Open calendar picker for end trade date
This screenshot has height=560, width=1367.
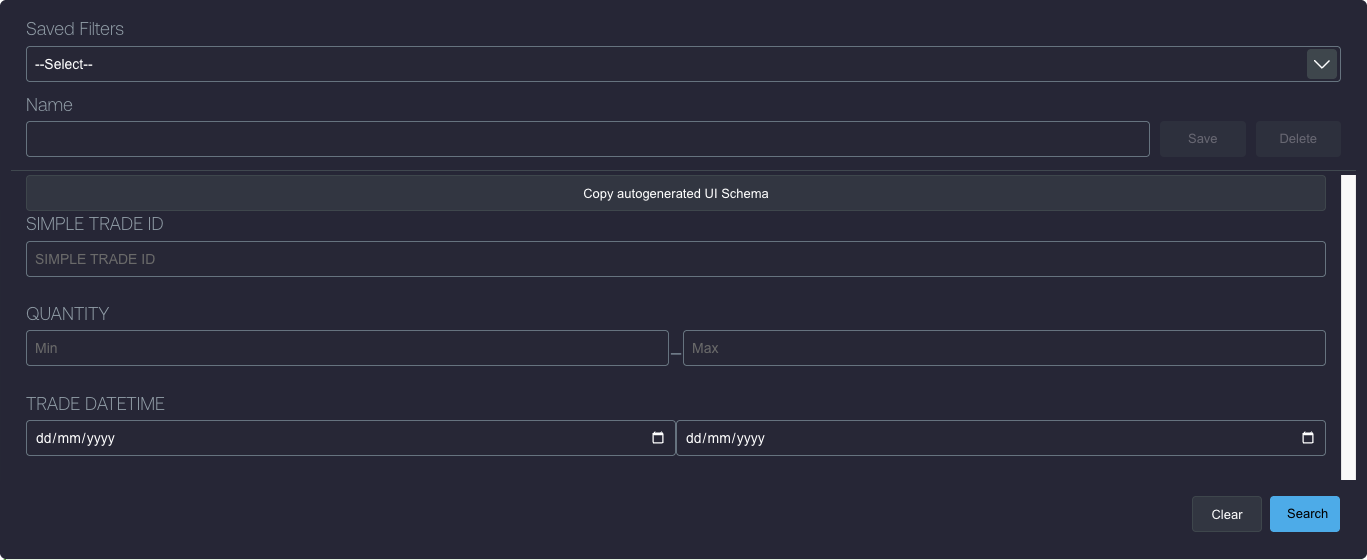point(1307,438)
